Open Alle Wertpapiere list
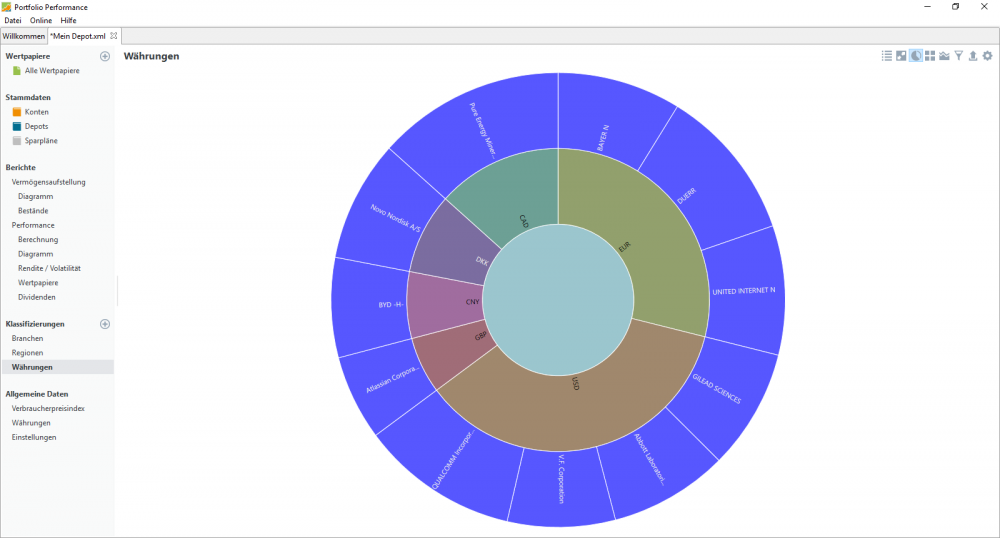 (52, 71)
